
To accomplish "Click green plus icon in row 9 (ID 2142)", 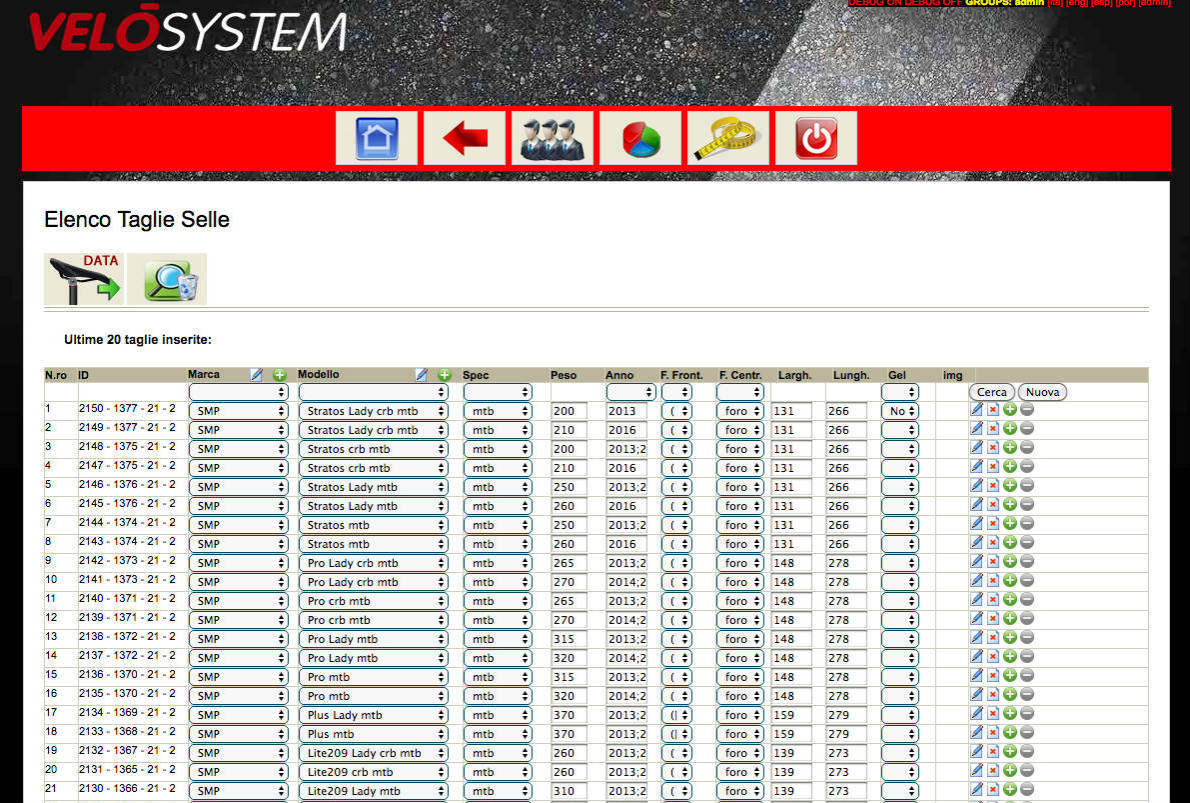I will tap(1009, 561).
